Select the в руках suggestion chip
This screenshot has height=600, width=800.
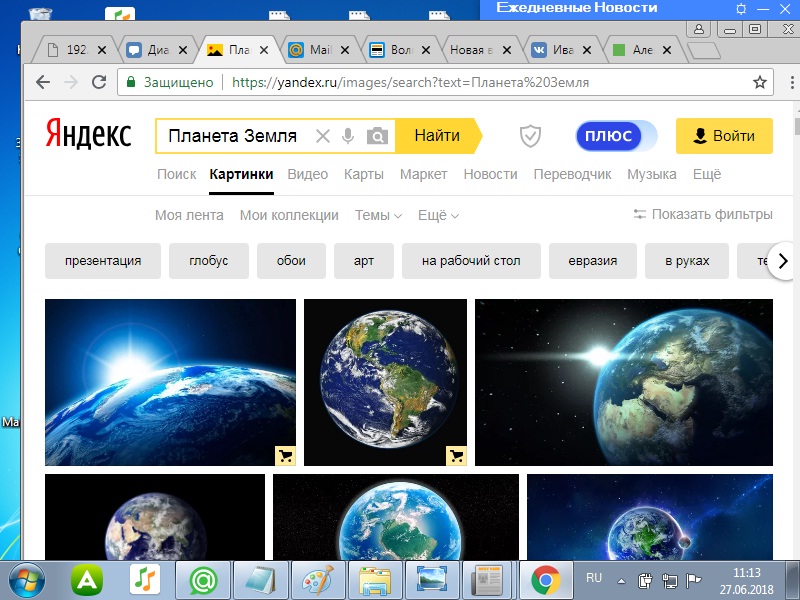tap(687, 261)
